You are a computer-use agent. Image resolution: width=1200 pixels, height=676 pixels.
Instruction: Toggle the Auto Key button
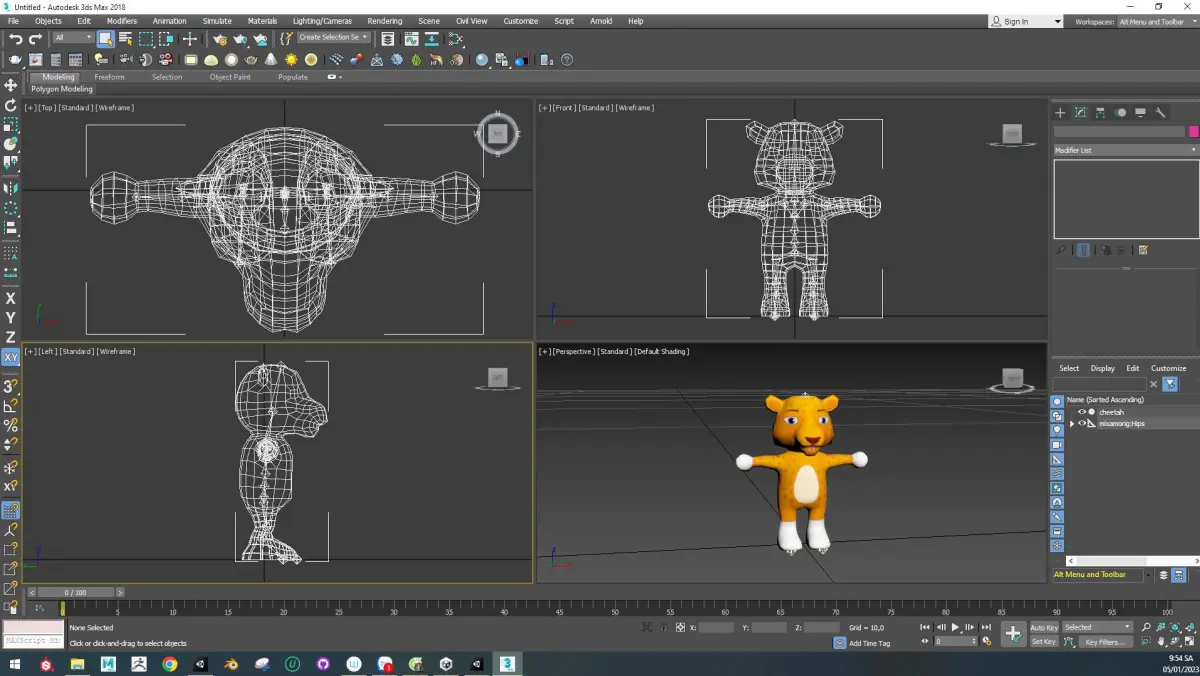click(1044, 627)
